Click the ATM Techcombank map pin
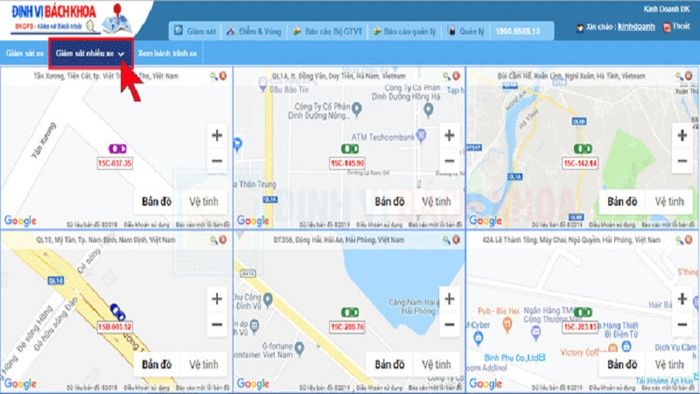This screenshot has height=394, width=700. pos(421,135)
